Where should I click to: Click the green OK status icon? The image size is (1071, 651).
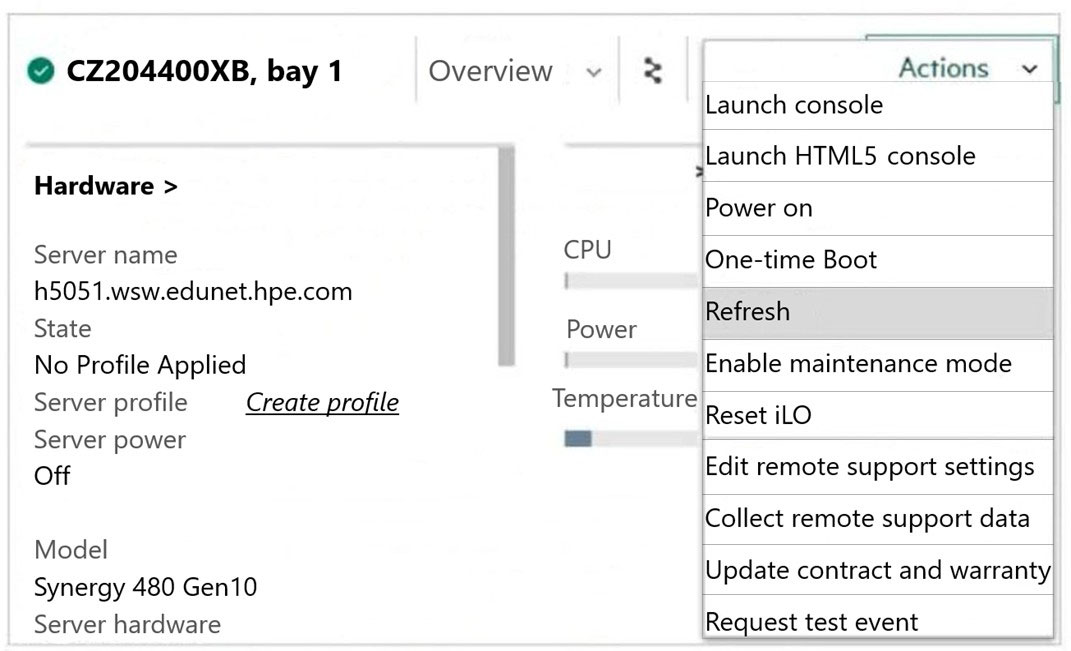coord(41,71)
